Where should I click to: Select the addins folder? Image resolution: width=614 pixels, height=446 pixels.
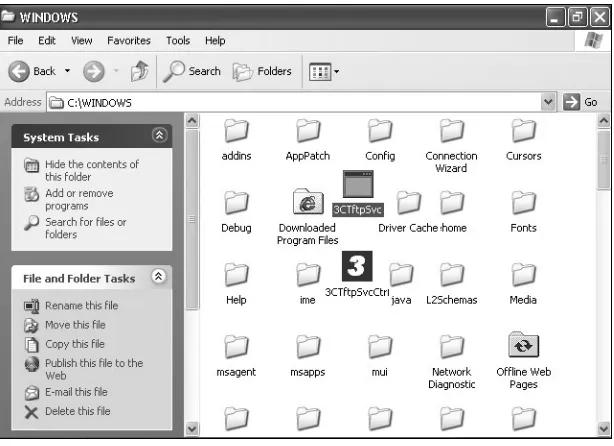click(236, 140)
